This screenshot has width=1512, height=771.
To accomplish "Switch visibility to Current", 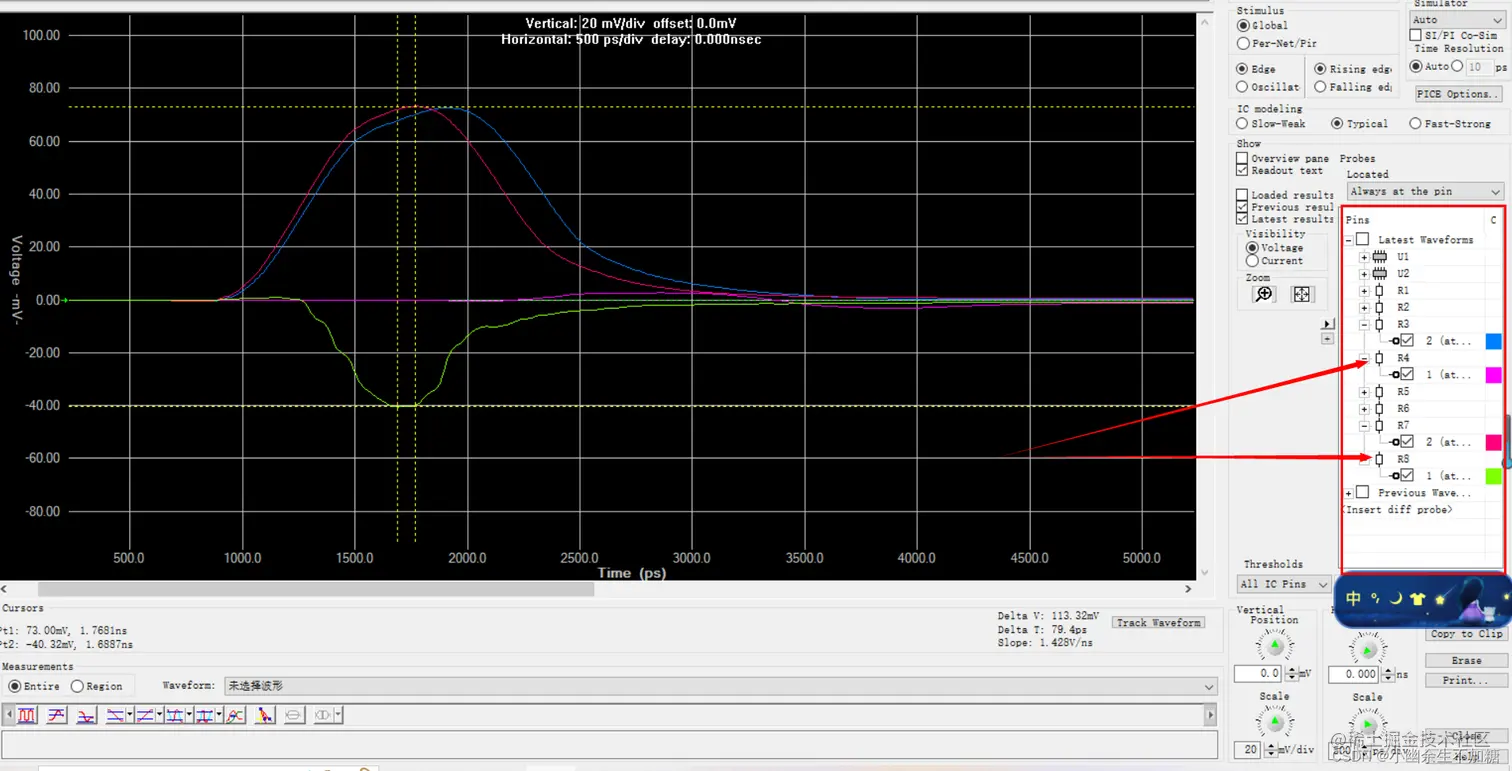I will 1252,261.
